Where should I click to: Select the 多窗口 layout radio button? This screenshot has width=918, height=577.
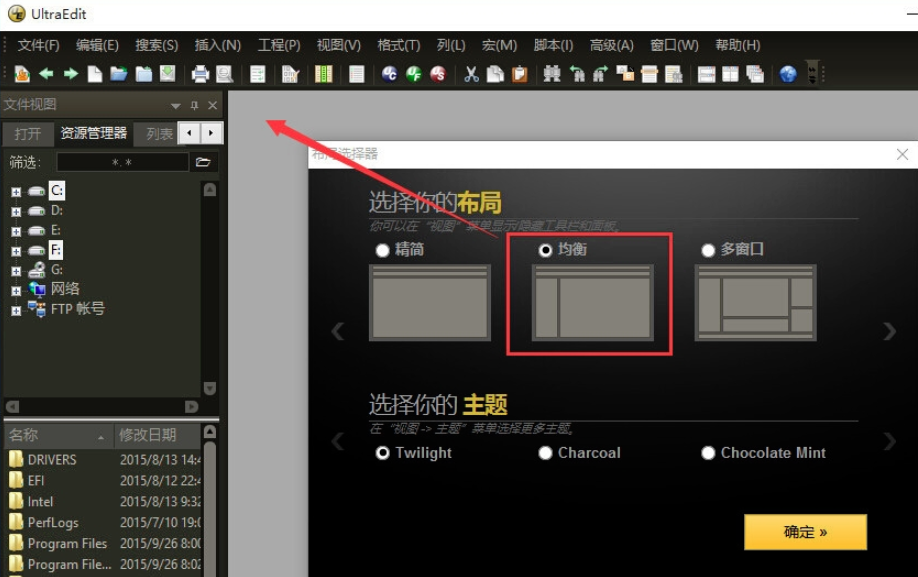[x=708, y=250]
